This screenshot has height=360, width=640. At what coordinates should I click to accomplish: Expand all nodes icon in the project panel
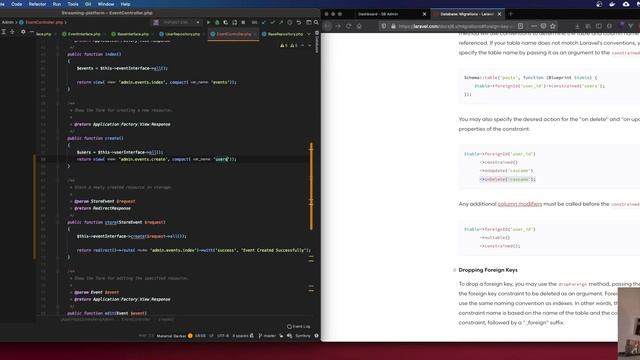[x=4, y=32]
